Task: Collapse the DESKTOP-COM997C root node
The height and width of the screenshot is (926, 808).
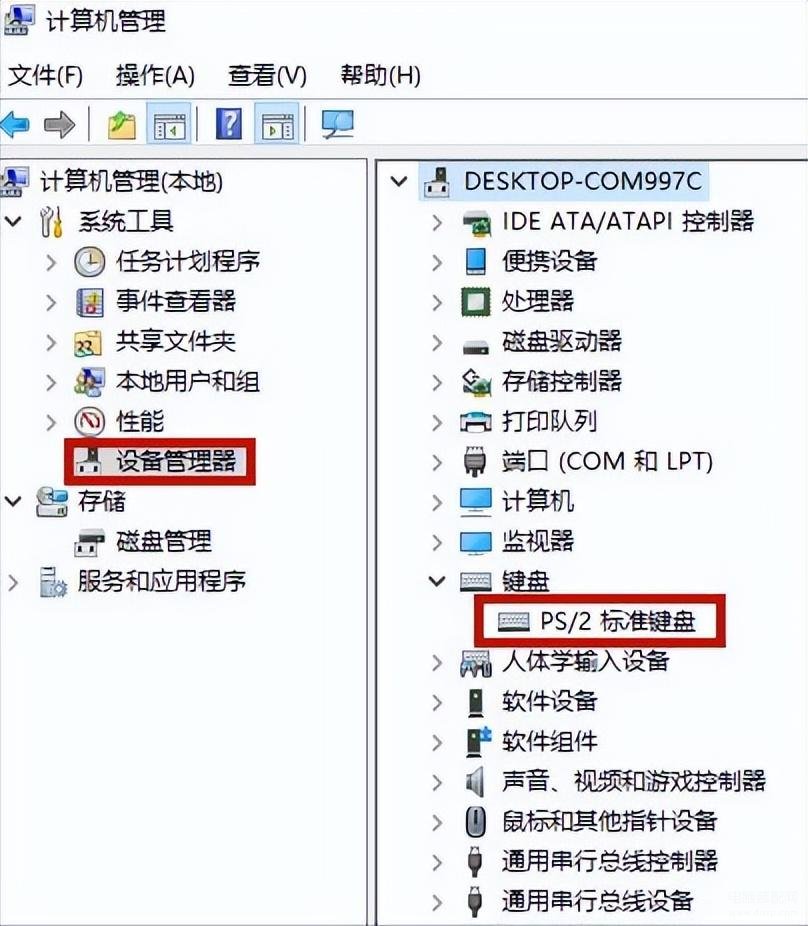Action: (399, 181)
